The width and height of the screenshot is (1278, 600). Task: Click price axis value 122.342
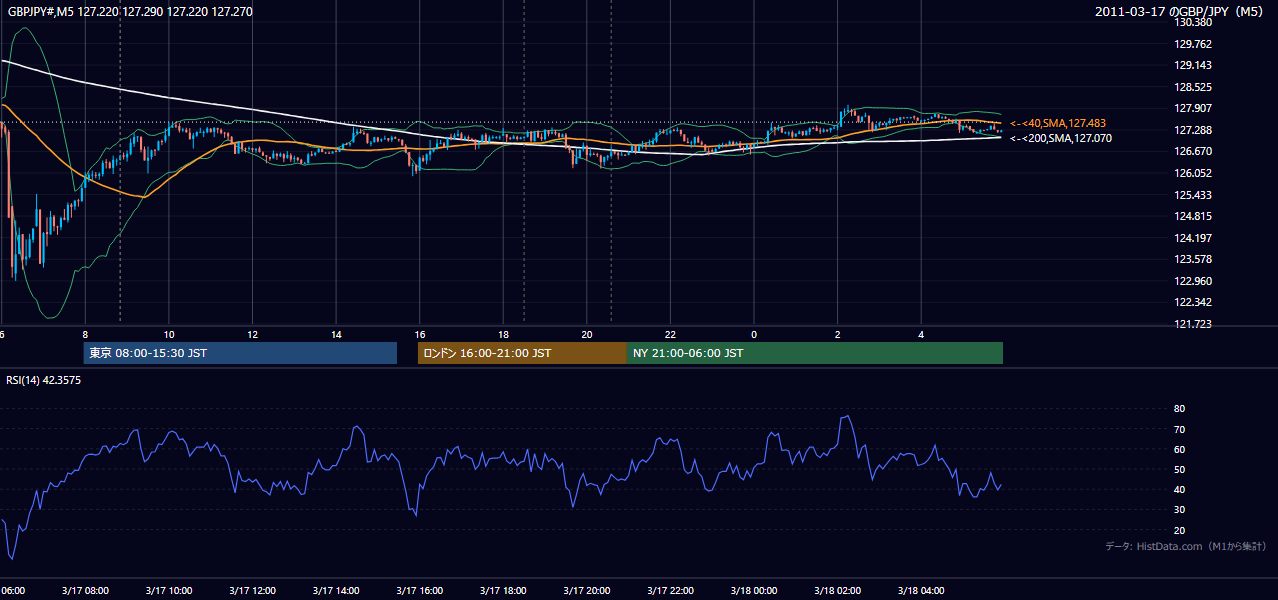[1193, 302]
